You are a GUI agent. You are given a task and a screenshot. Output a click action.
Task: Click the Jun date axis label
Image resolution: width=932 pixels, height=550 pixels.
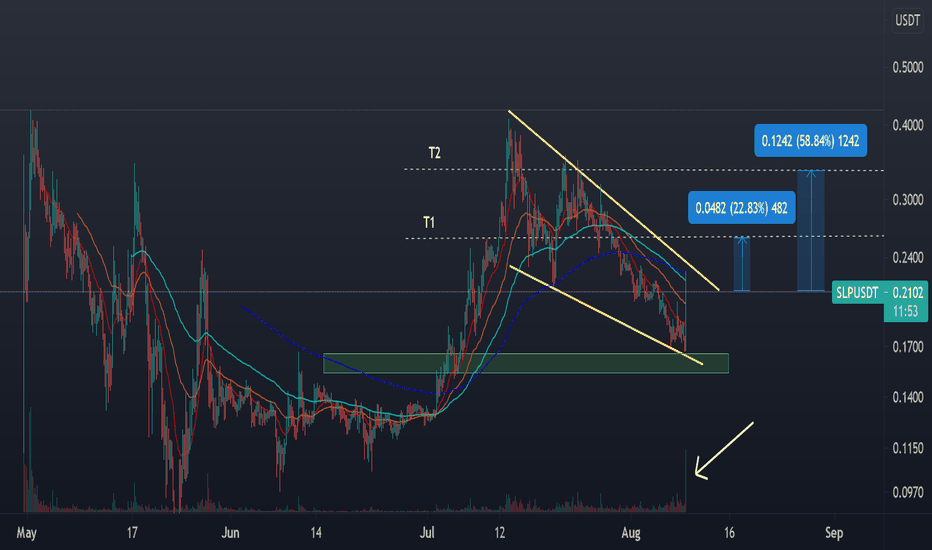pos(230,532)
